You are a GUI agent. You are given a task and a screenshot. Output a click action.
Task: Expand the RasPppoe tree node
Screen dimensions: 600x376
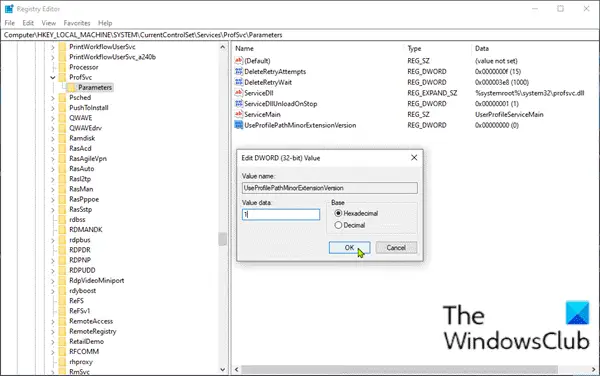(x=52, y=199)
